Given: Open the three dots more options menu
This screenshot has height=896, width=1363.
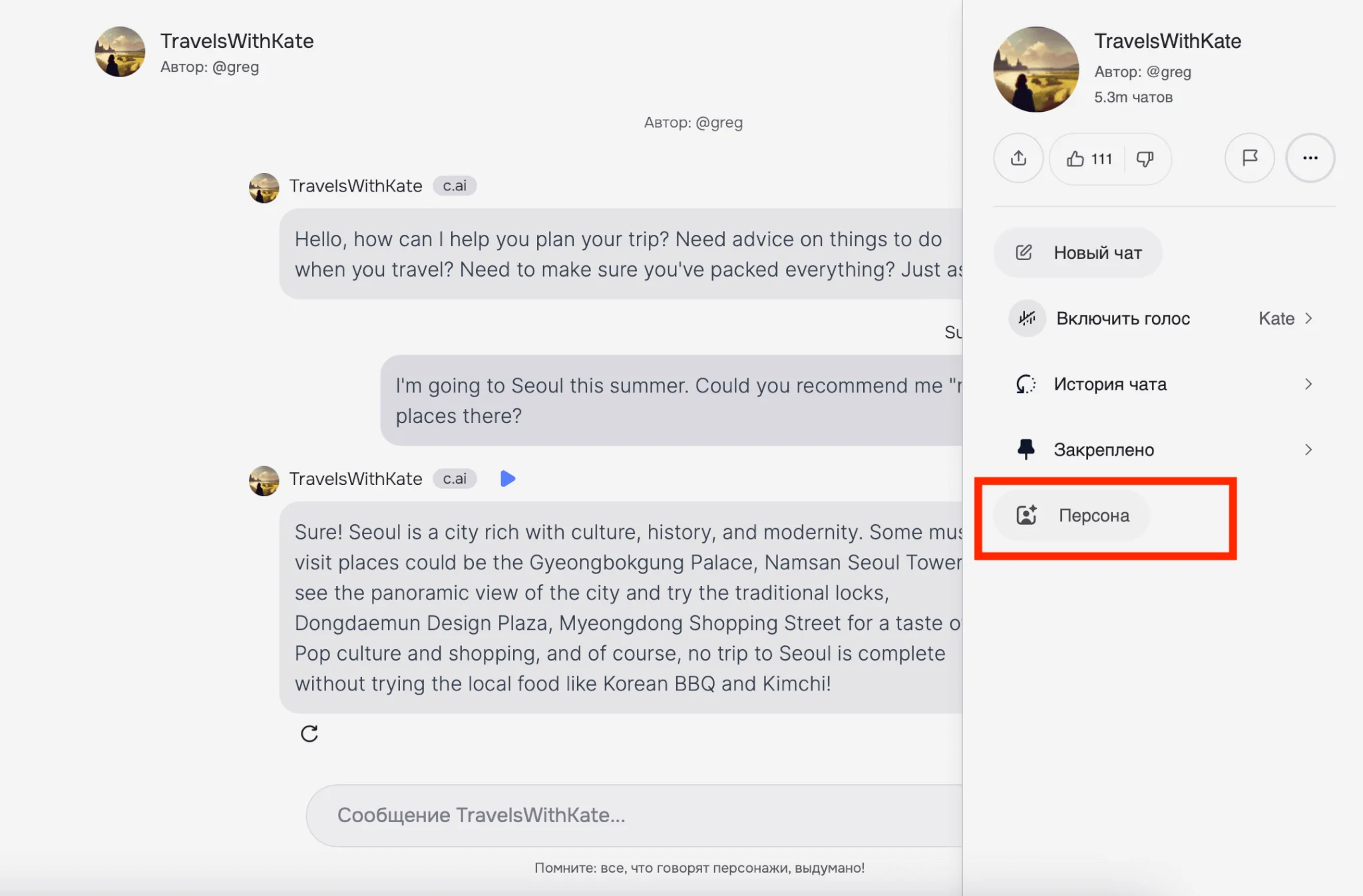Looking at the screenshot, I should point(1310,158).
